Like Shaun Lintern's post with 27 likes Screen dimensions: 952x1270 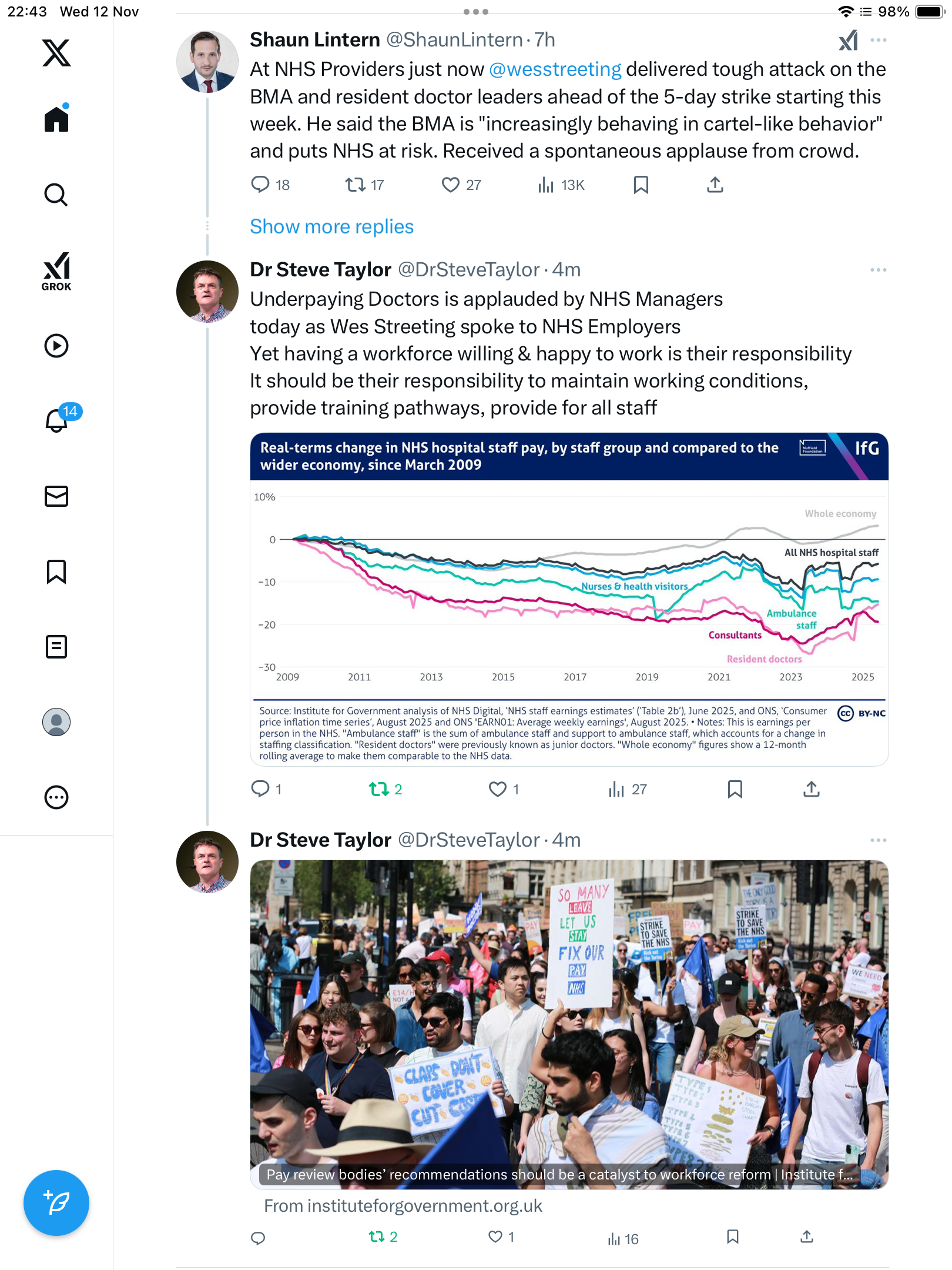(x=451, y=185)
